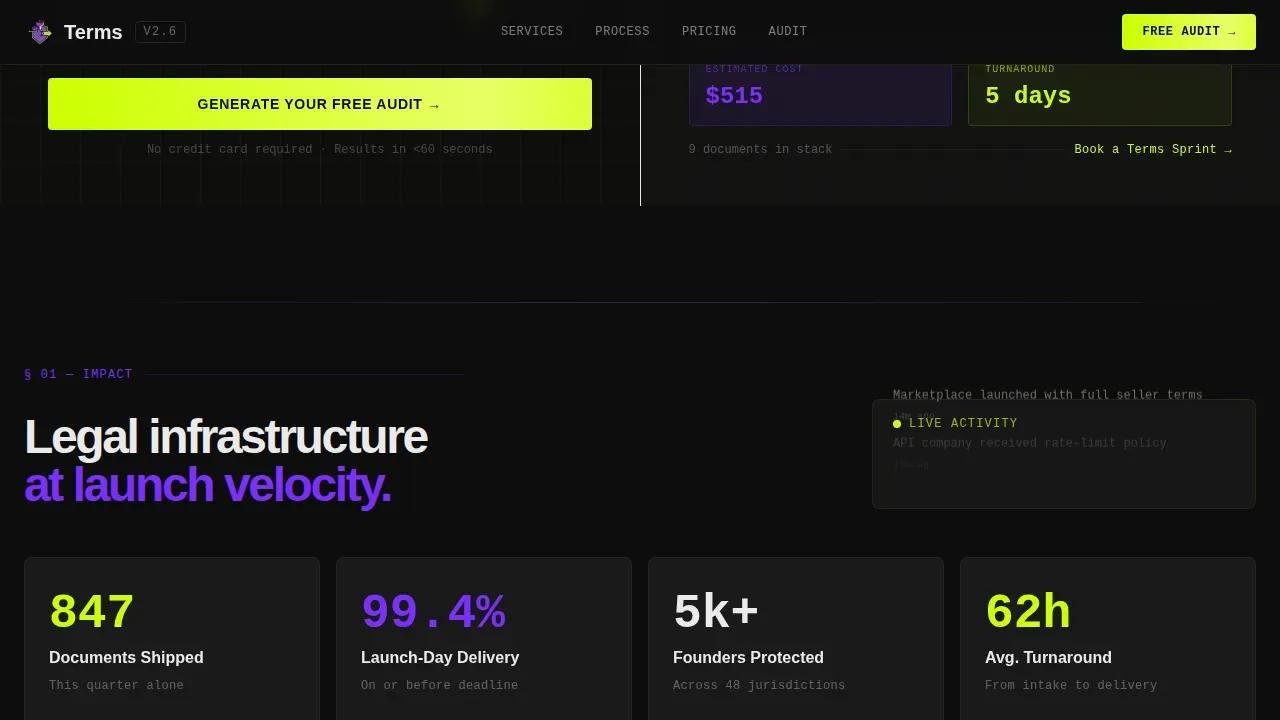Image resolution: width=1280 pixels, height=720 pixels.
Task: Click the API company rate-limit policy entry
Action: (1030, 443)
